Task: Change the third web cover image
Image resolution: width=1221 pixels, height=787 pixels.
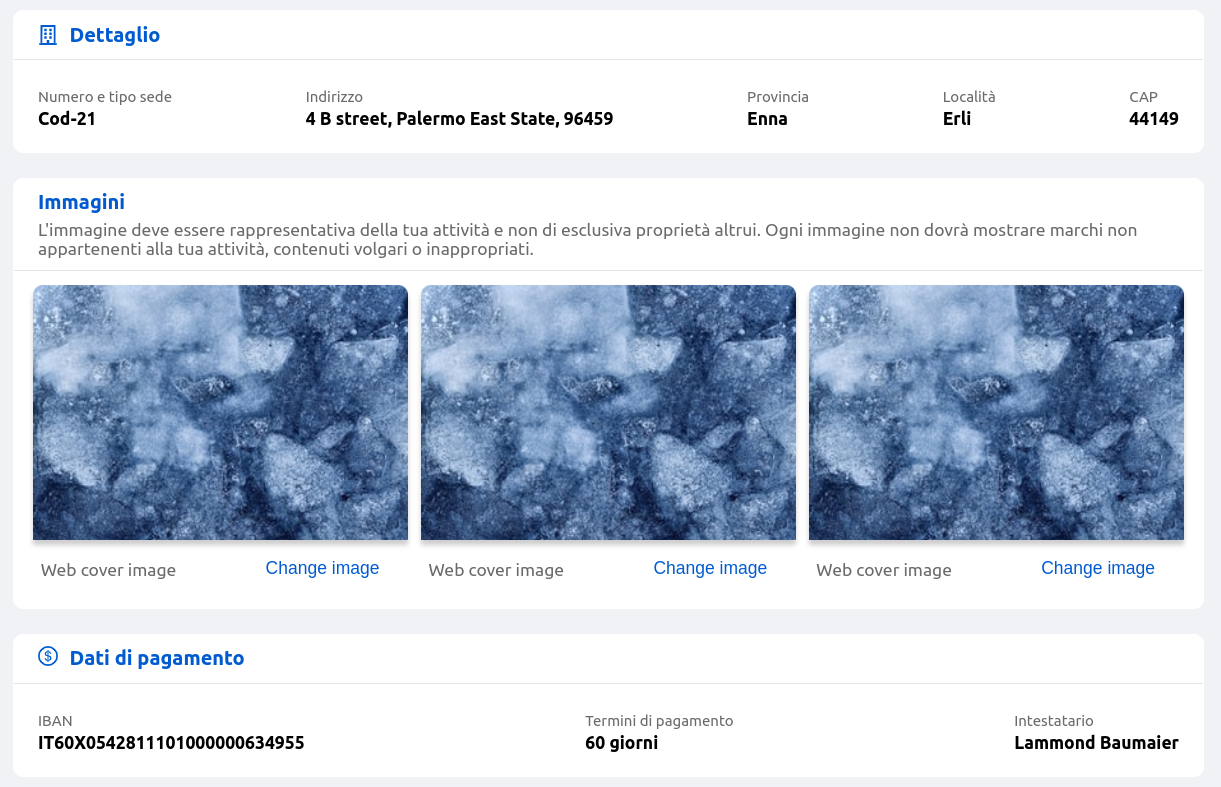Action: tap(1097, 568)
